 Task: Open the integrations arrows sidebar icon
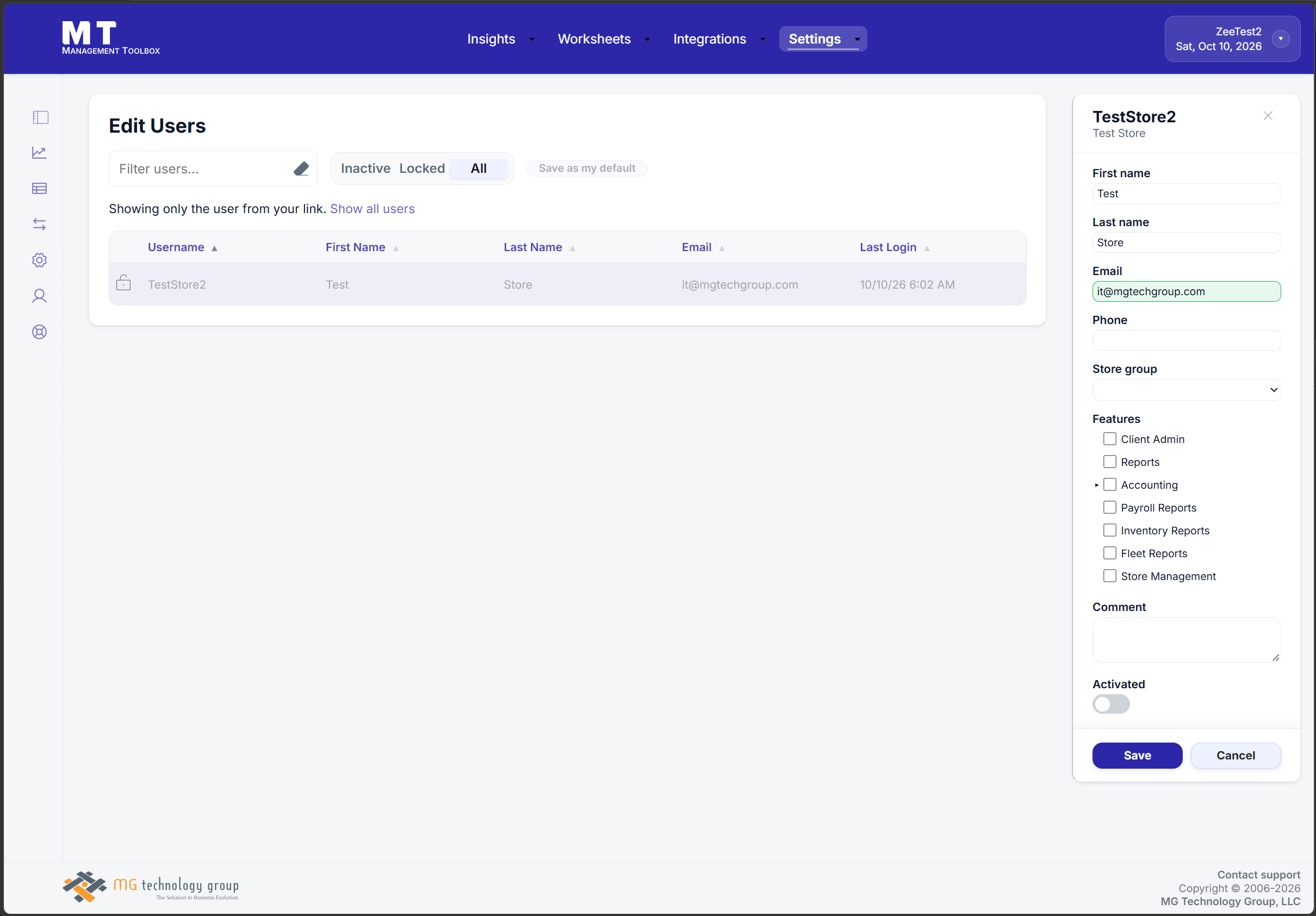(x=40, y=224)
